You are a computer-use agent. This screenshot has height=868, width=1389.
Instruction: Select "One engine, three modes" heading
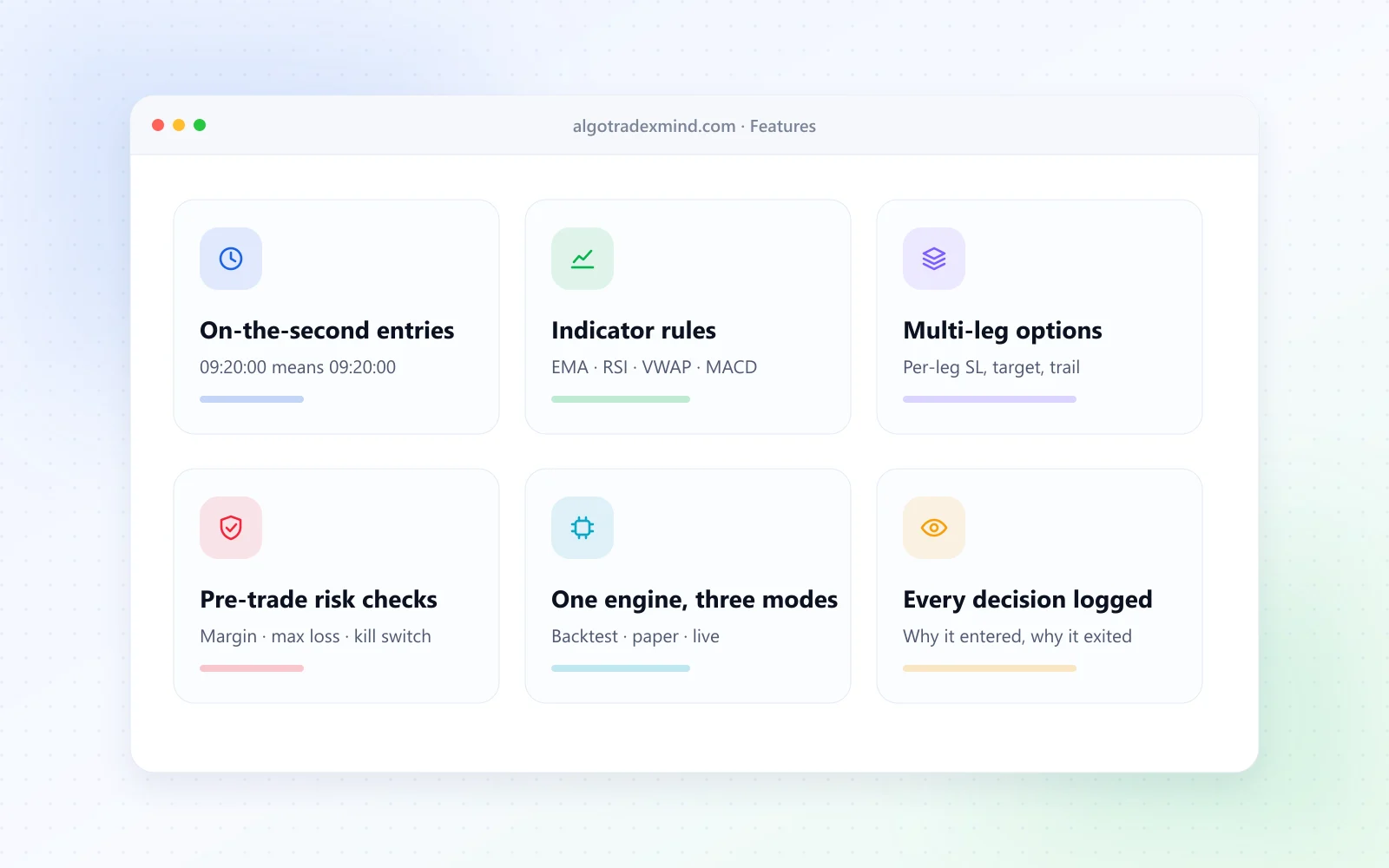coord(694,600)
